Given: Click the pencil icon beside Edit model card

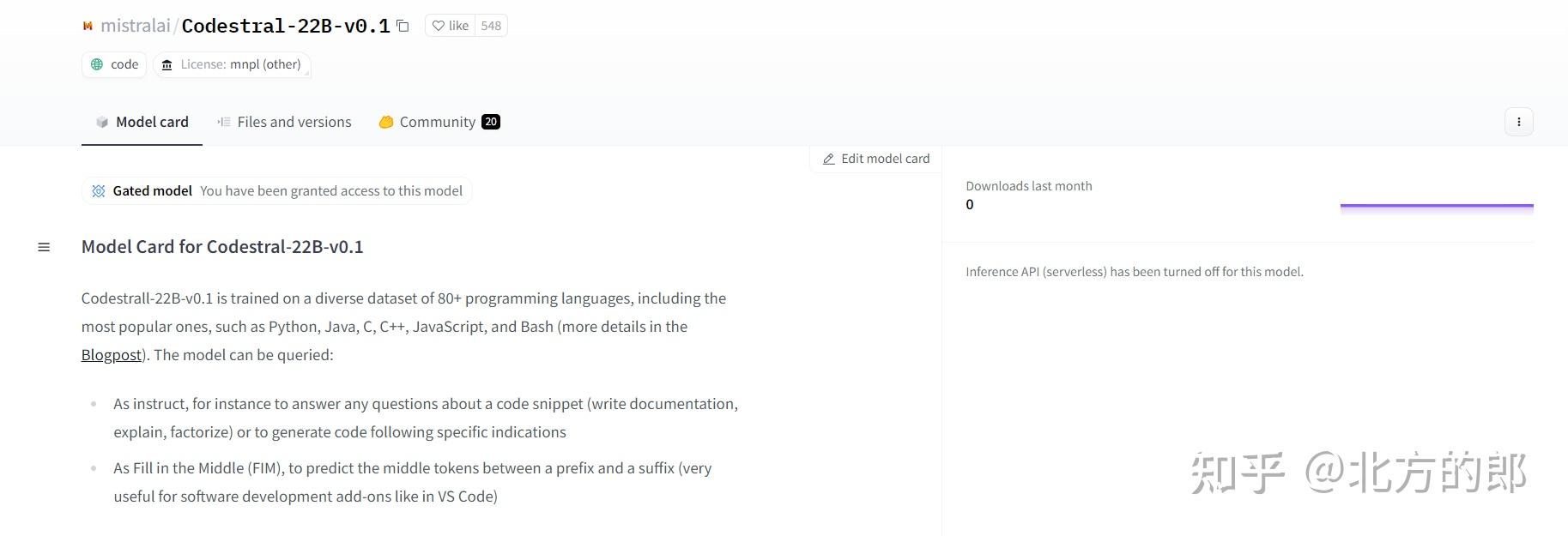Looking at the screenshot, I should tap(828, 159).
